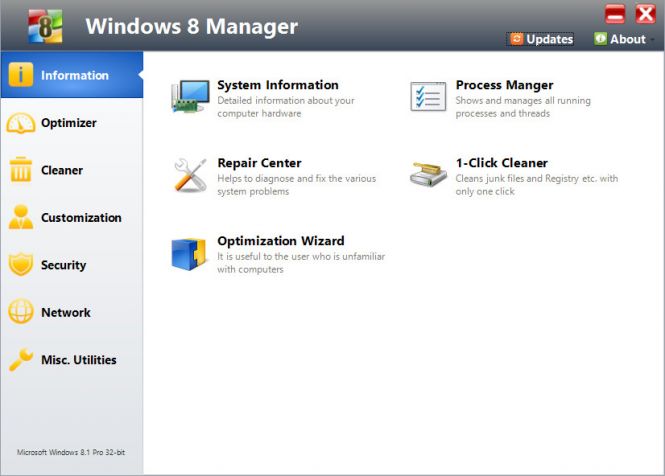Click the Security shield icon
This screenshot has height=476, width=665.
[20, 264]
